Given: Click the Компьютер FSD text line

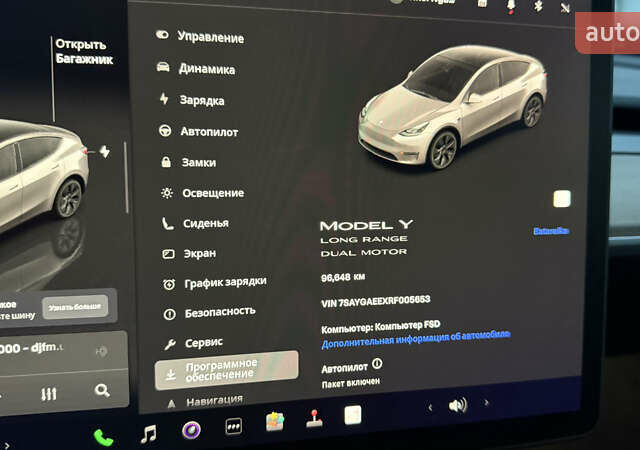Looking at the screenshot, I should (x=380, y=326).
